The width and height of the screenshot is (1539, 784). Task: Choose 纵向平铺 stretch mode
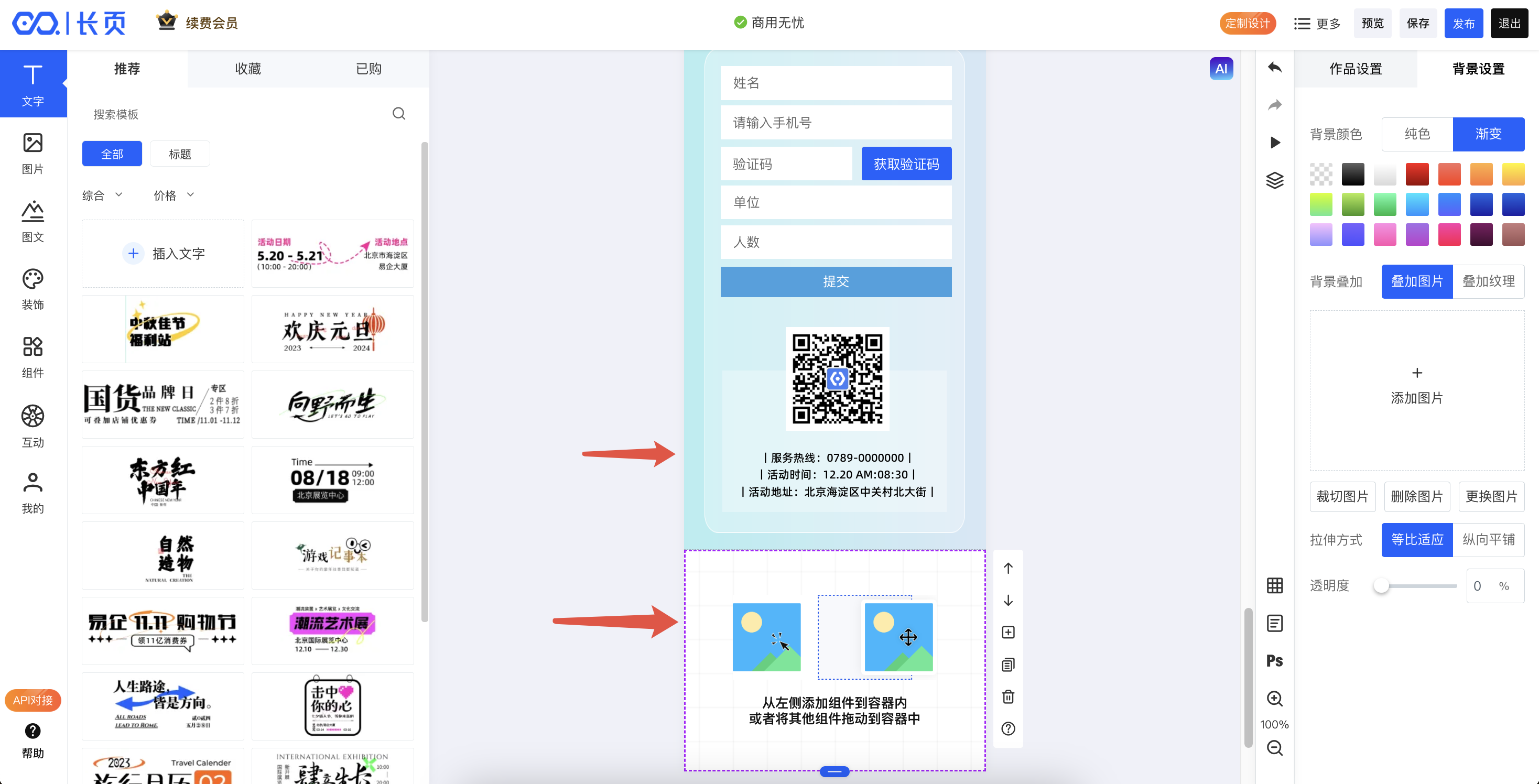(1488, 539)
